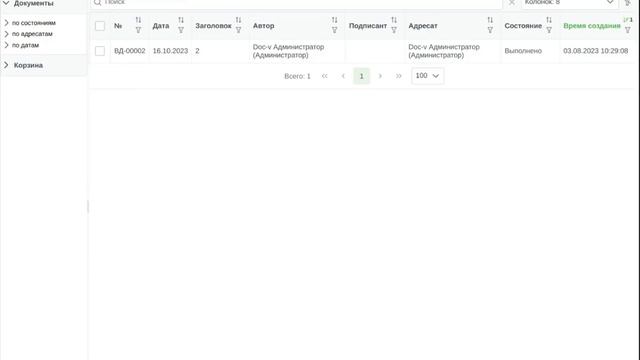Open Корзина in the sidebar

[x=28, y=65]
